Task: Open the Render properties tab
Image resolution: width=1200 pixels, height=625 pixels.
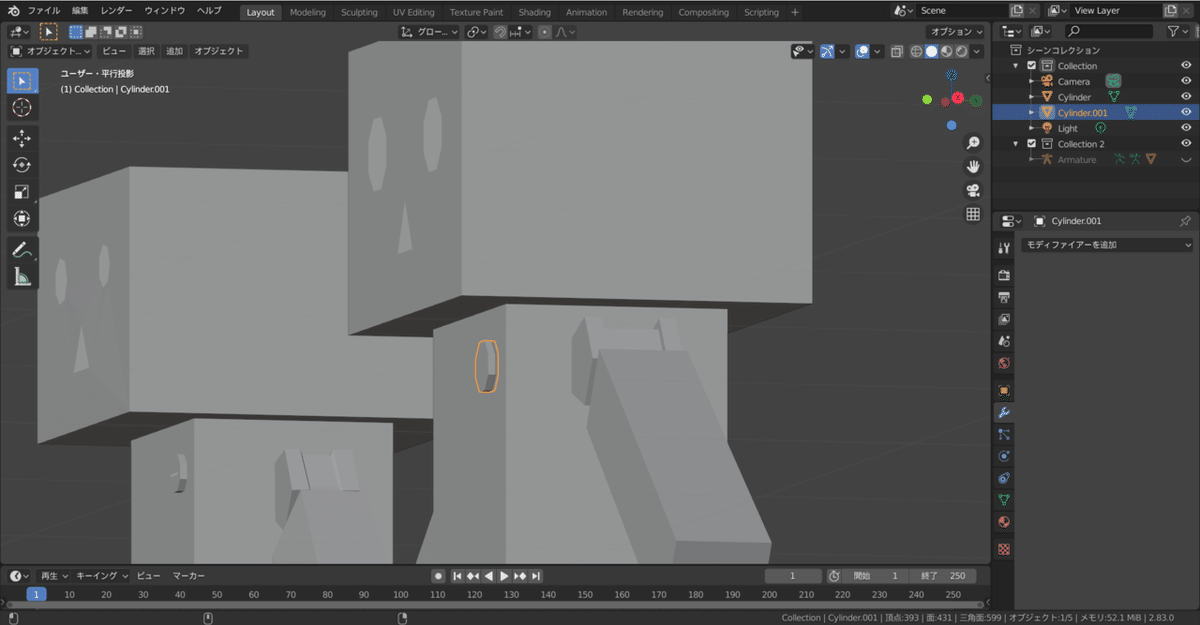Action: (1004, 275)
